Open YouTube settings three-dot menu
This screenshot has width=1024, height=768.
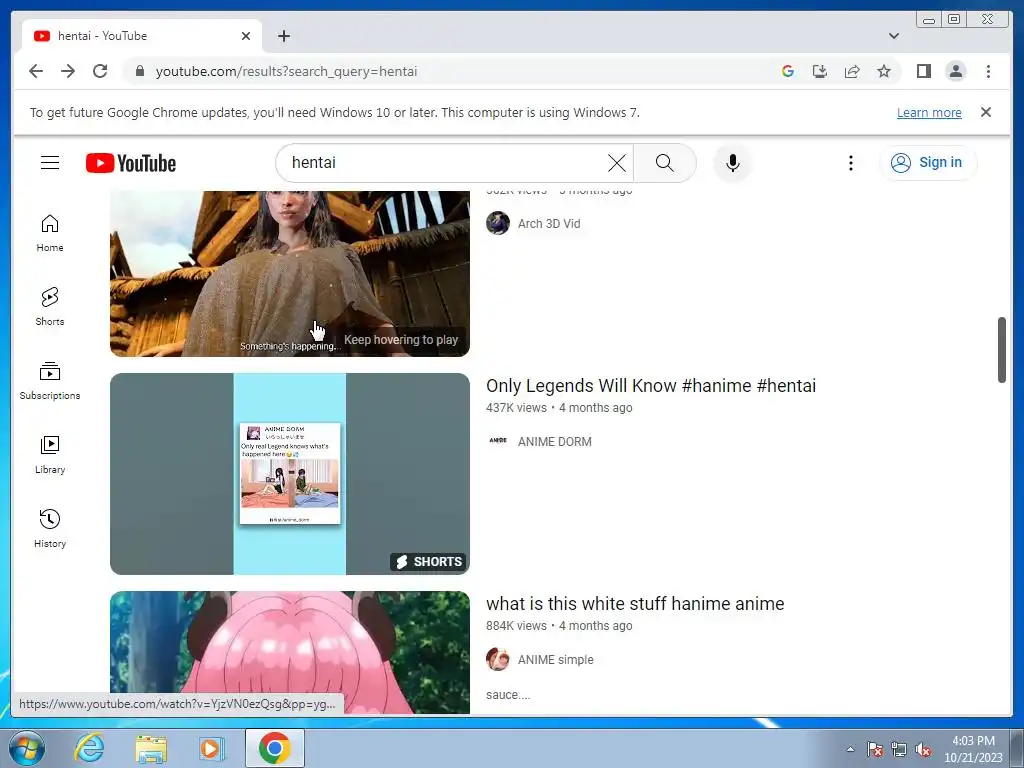point(850,163)
